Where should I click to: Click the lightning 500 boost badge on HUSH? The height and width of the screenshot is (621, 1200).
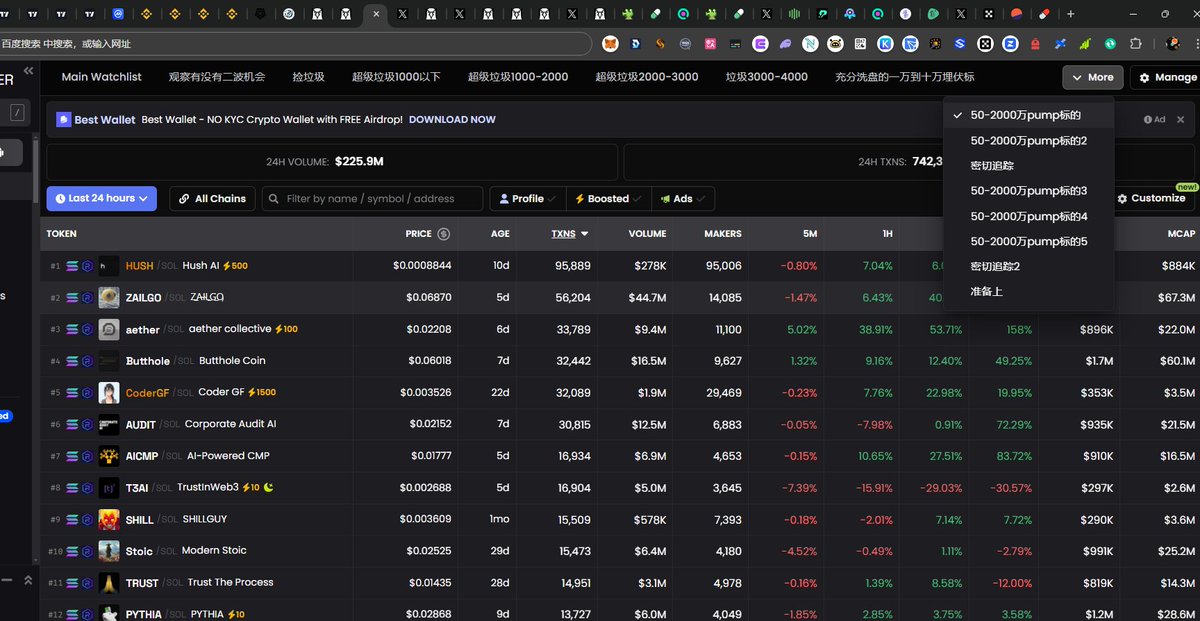pyautogui.click(x=235, y=266)
